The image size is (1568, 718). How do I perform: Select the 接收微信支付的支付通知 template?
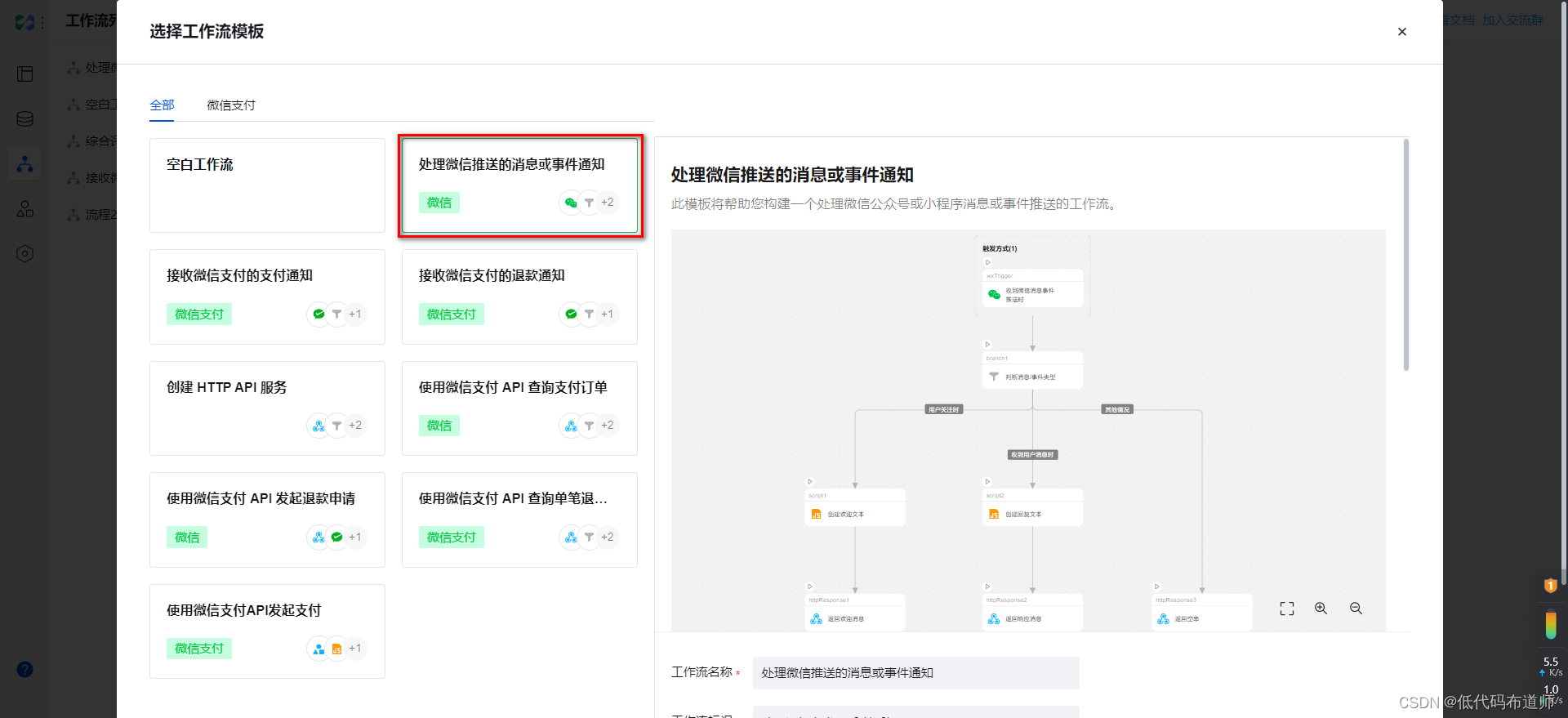[x=267, y=297]
